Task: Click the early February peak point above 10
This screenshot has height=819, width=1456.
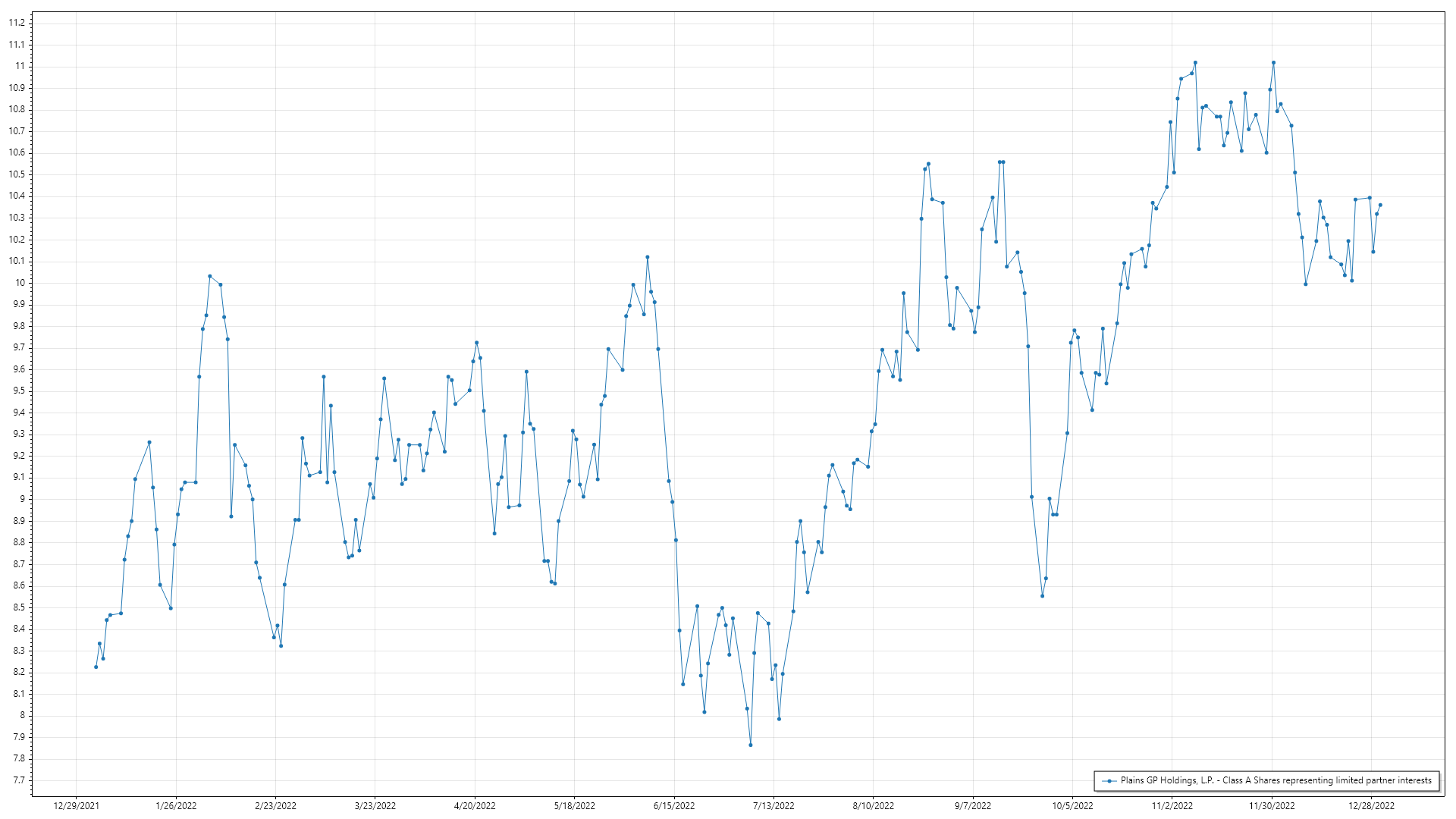Action: click(210, 276)
